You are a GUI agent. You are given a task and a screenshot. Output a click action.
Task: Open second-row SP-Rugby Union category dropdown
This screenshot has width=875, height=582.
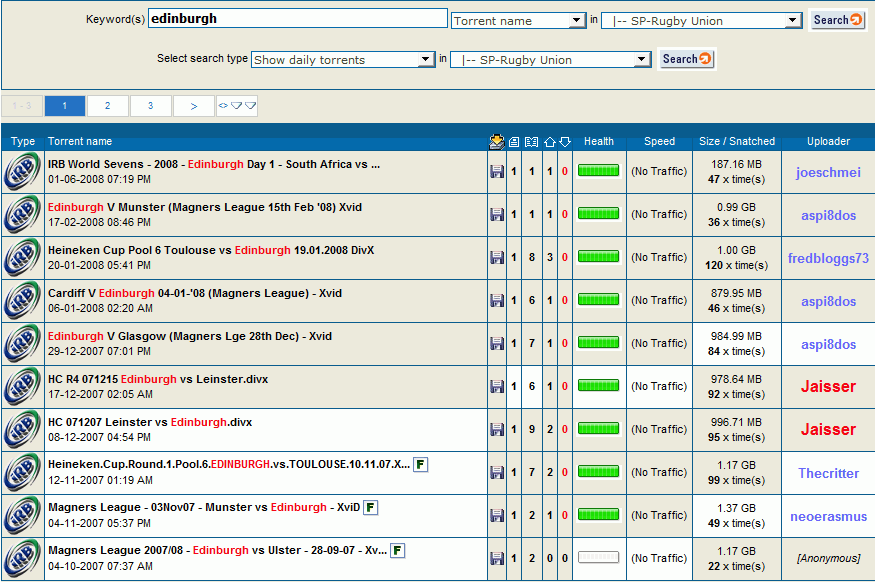click(x=550, y=60)
